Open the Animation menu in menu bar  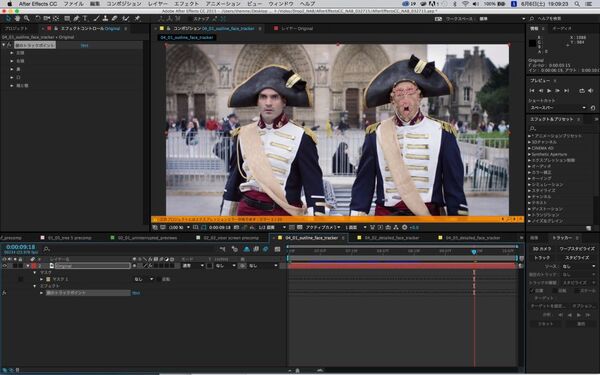(223, 4)
